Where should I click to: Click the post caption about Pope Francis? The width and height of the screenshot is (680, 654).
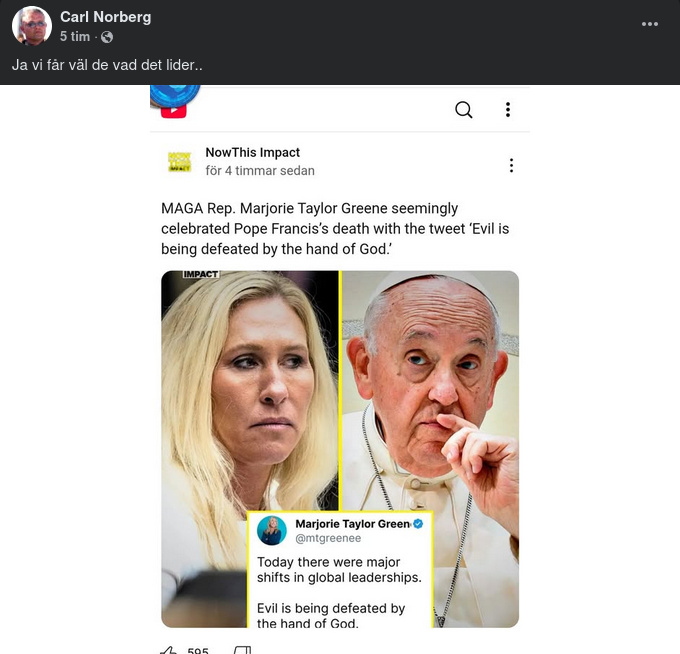pos(335,228)
